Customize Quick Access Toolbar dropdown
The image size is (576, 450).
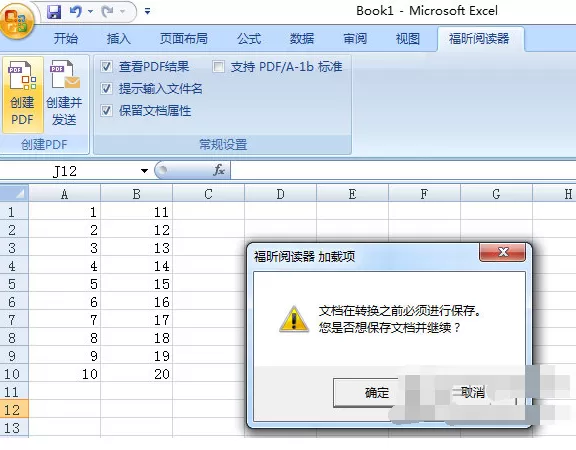coord(147,12)
